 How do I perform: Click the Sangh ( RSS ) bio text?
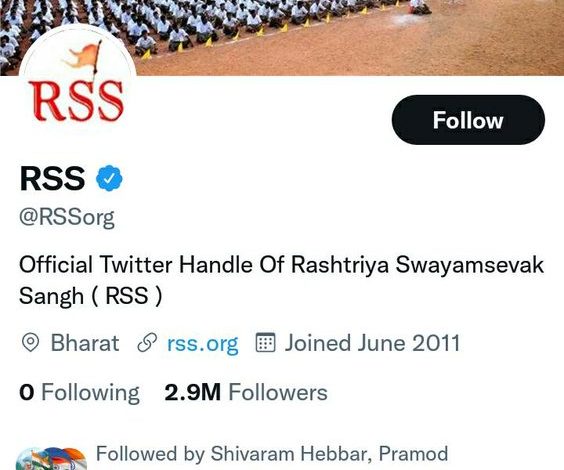[90, 296]
